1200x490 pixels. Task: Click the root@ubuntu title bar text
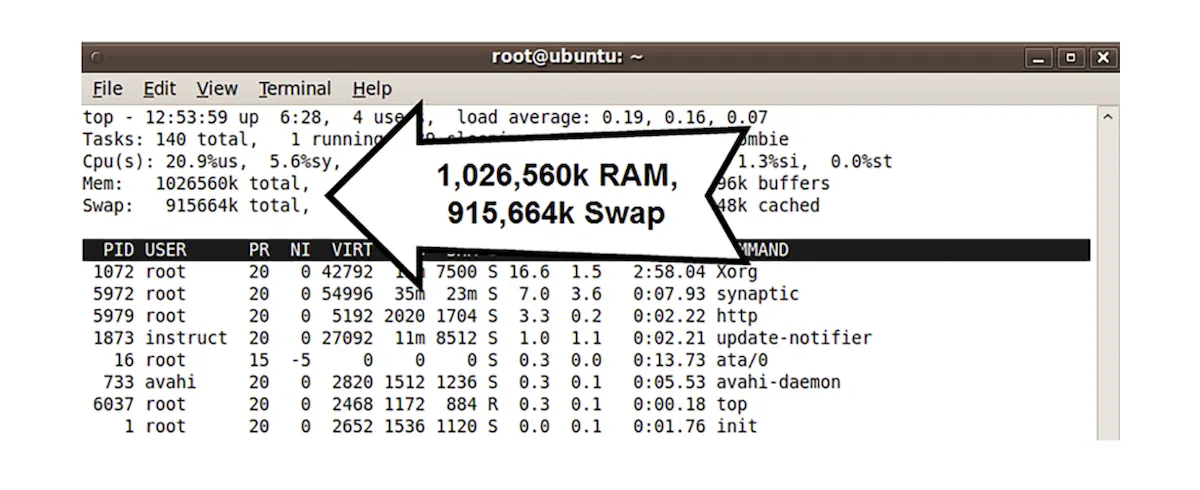coord(567,57)
